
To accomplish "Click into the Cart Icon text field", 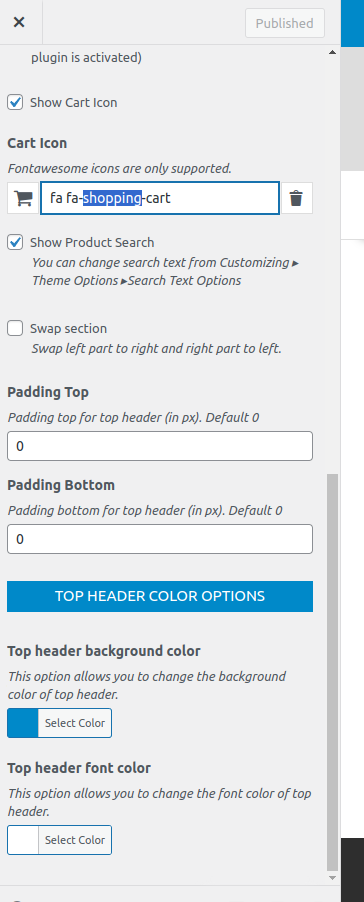I will coord(160,198).
